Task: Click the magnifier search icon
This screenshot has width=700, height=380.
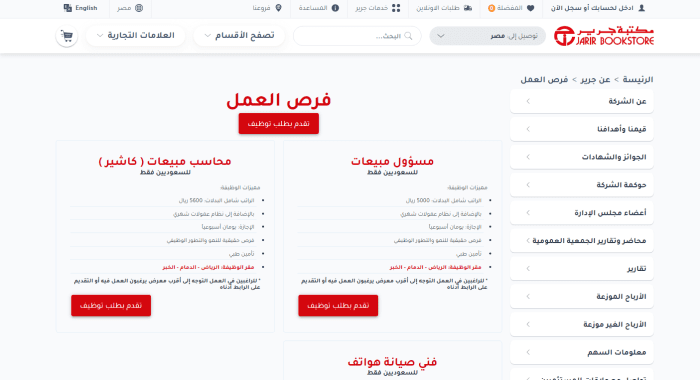Action: tap(408, 36)
